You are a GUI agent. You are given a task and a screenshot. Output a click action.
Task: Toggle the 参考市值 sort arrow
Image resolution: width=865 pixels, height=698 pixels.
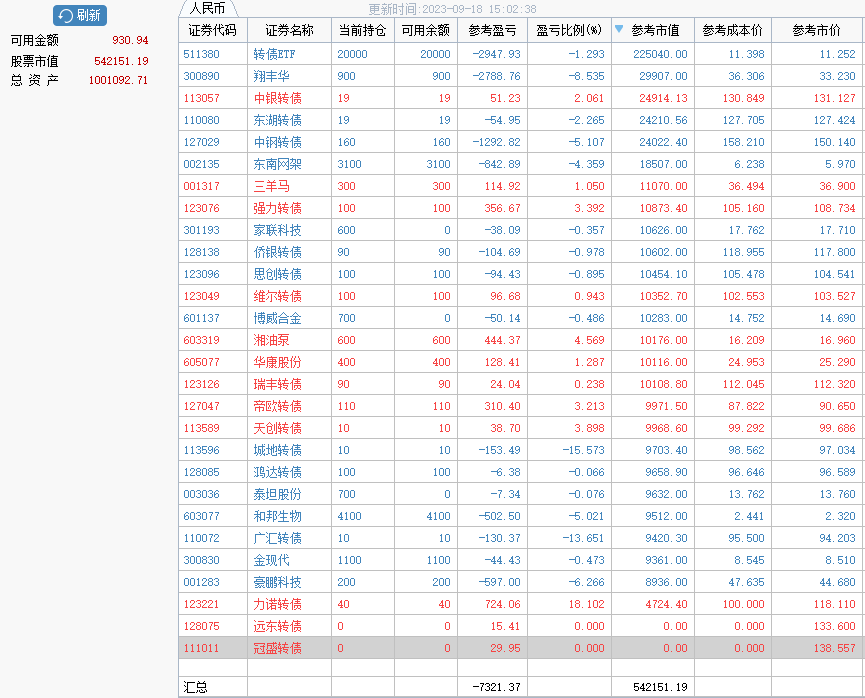619,29
